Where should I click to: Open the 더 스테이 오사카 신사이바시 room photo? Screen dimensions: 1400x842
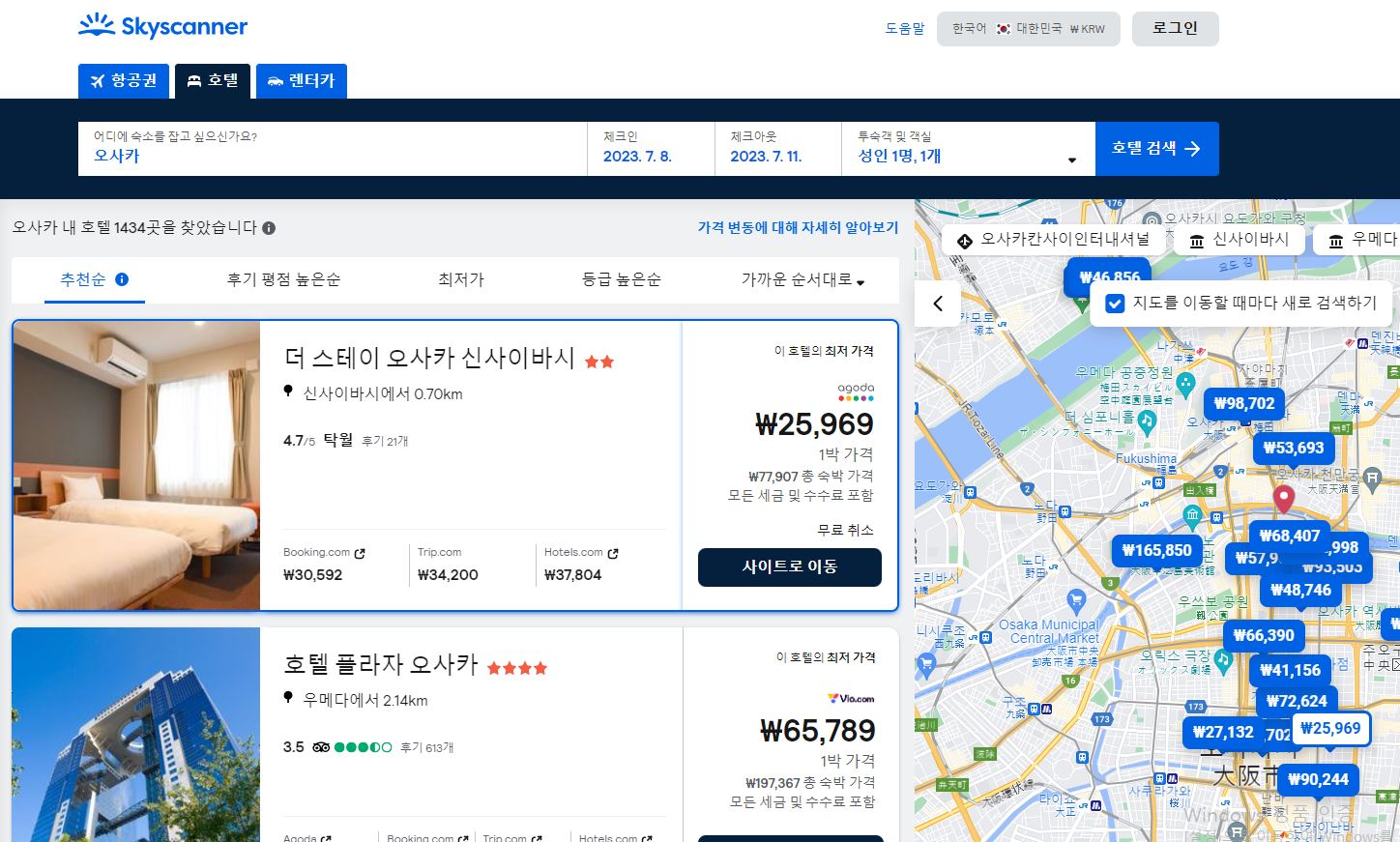point(136,466)
